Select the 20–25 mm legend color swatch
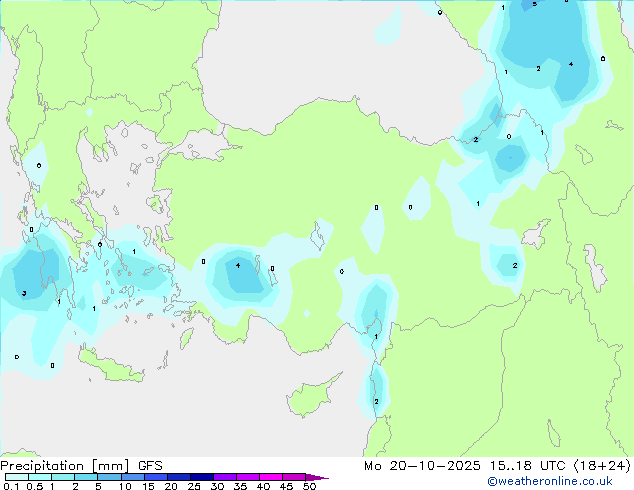 click(178, 477)
